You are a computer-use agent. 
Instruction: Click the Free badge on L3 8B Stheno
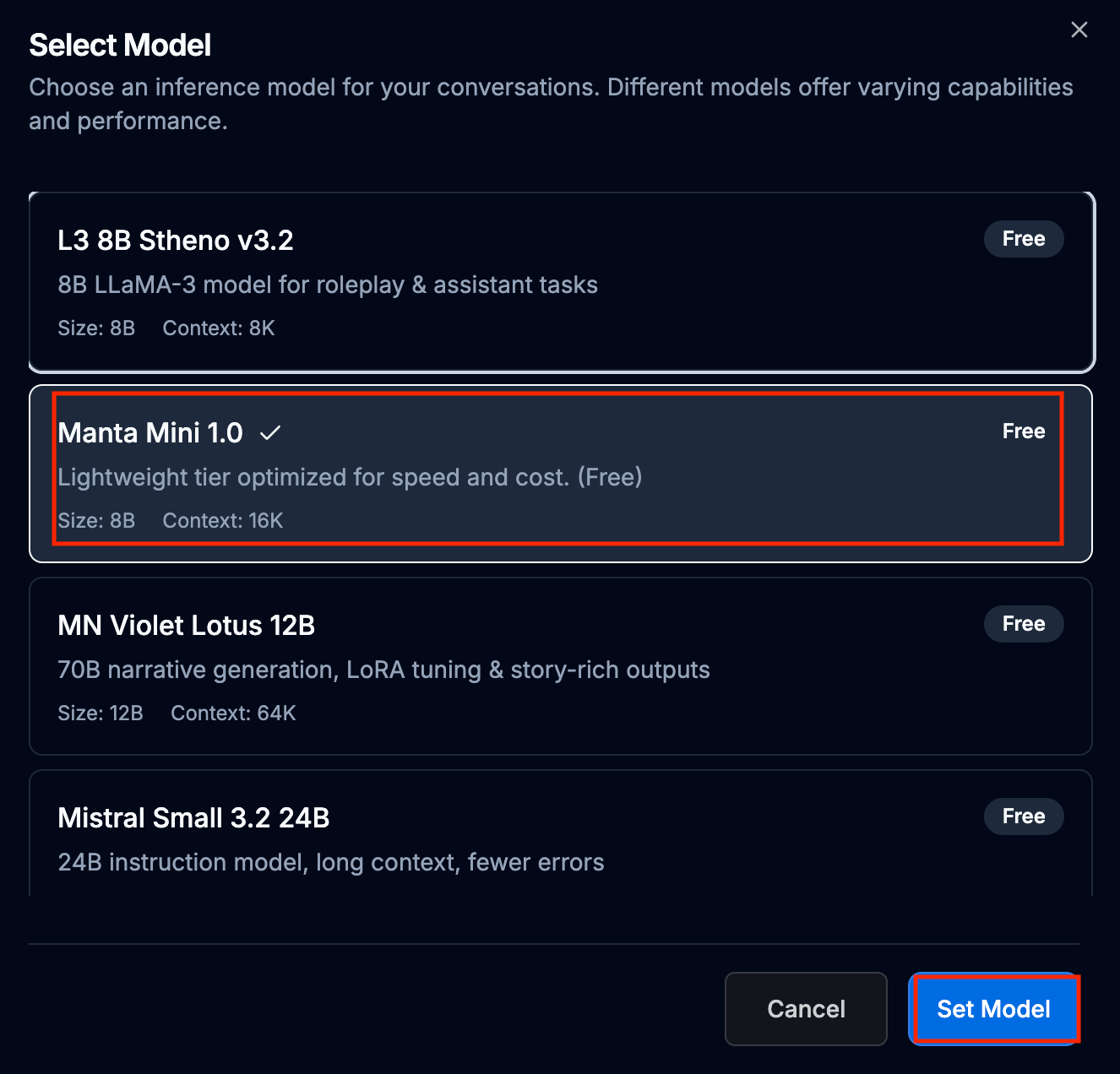coord(1023,239)
